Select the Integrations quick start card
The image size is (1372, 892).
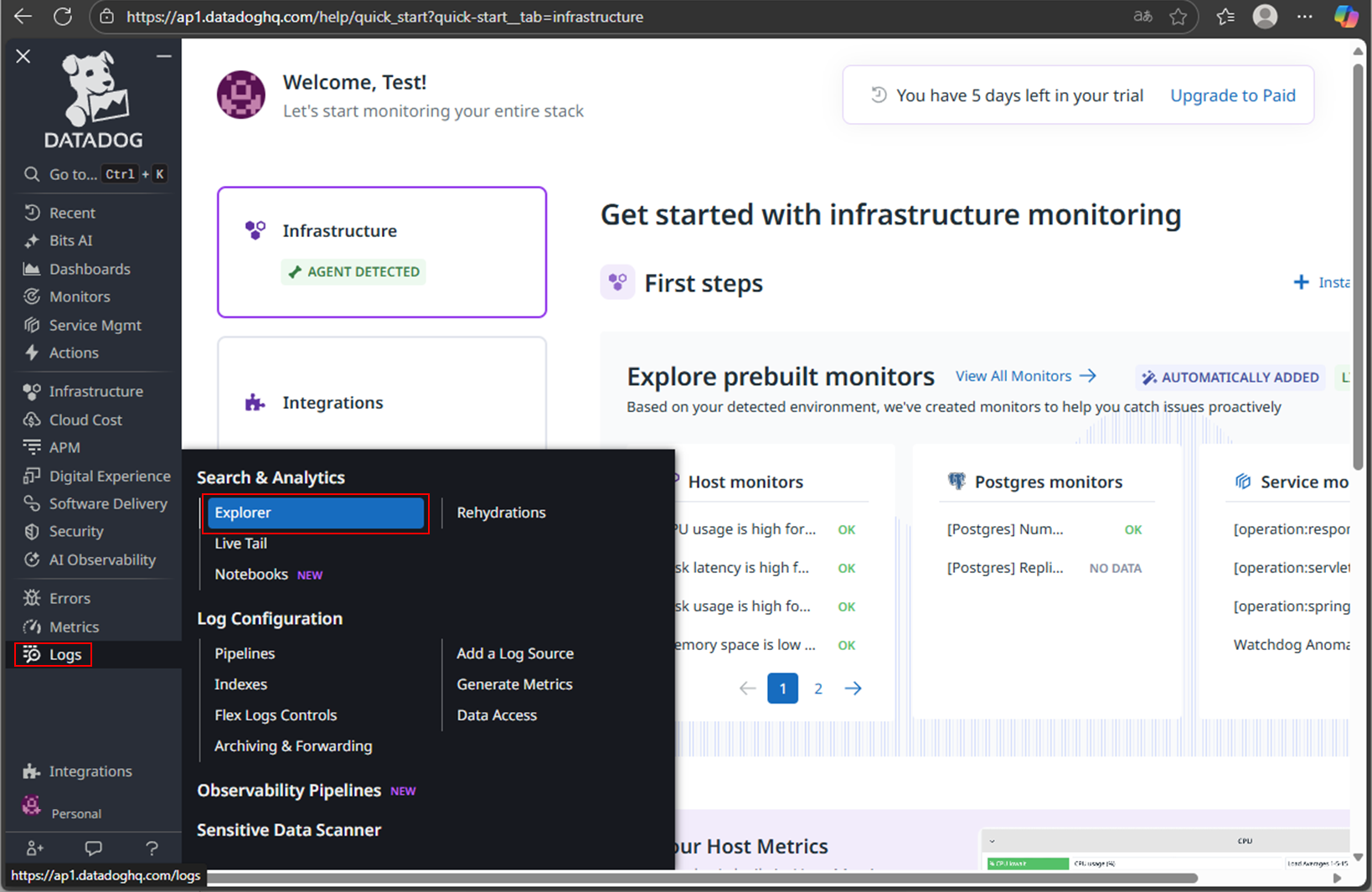(382, 394)
